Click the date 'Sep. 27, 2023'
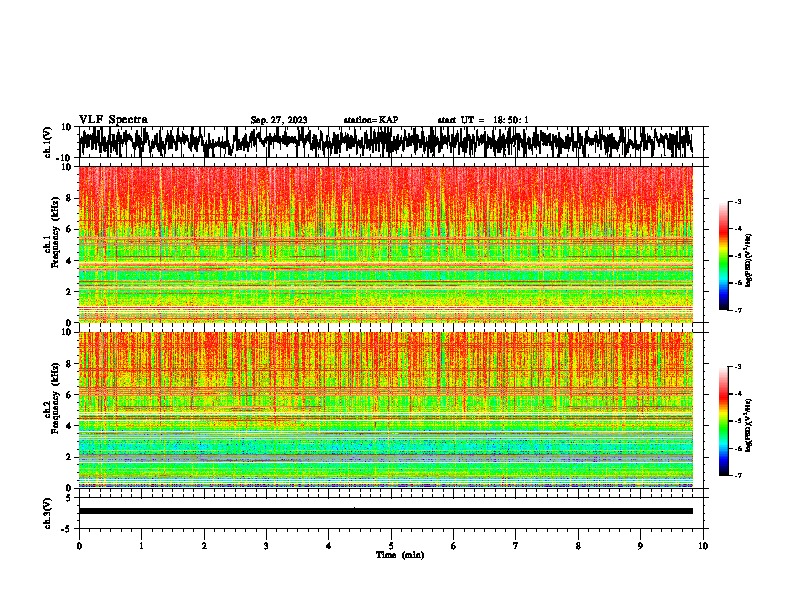The image size is (792, 612). click(x=279, y=120)
